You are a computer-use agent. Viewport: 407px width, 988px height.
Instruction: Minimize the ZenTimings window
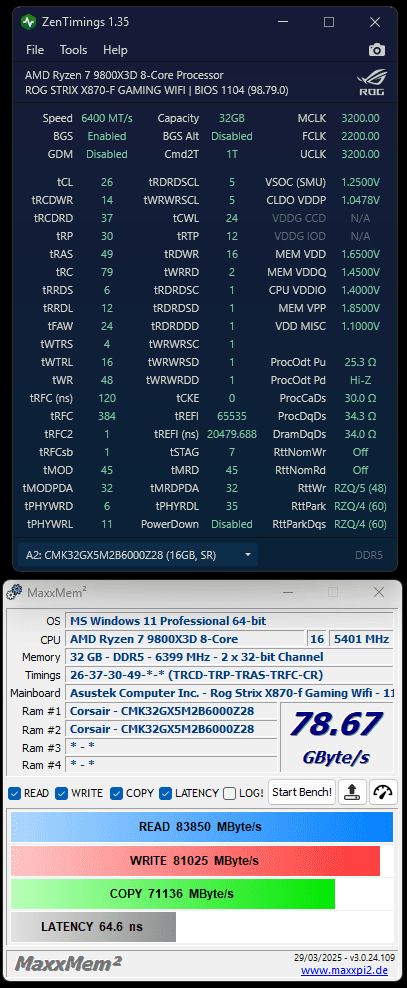(x=282, y=22)
